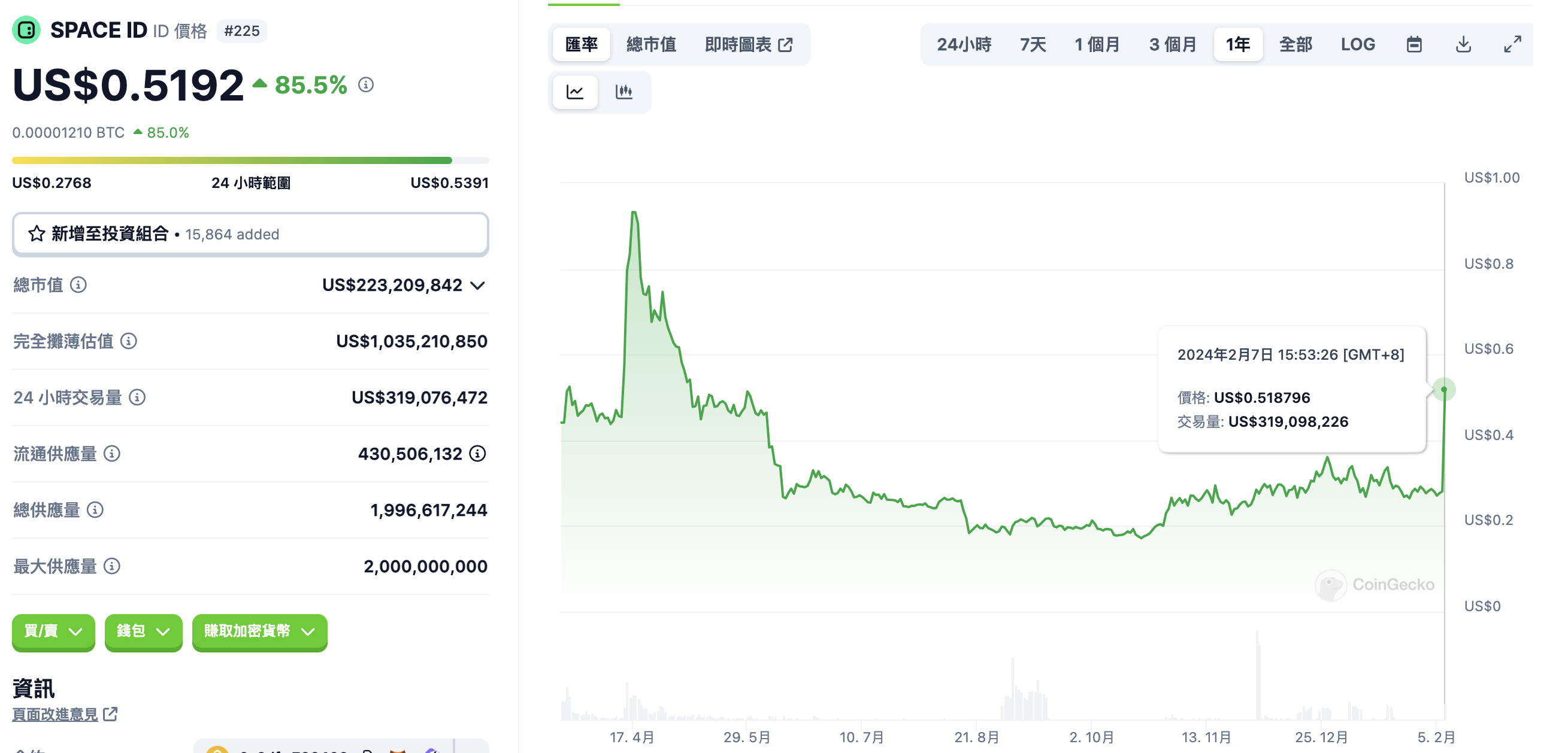
Task: Open the 錢包 dropdown
Action: (143, 631)
